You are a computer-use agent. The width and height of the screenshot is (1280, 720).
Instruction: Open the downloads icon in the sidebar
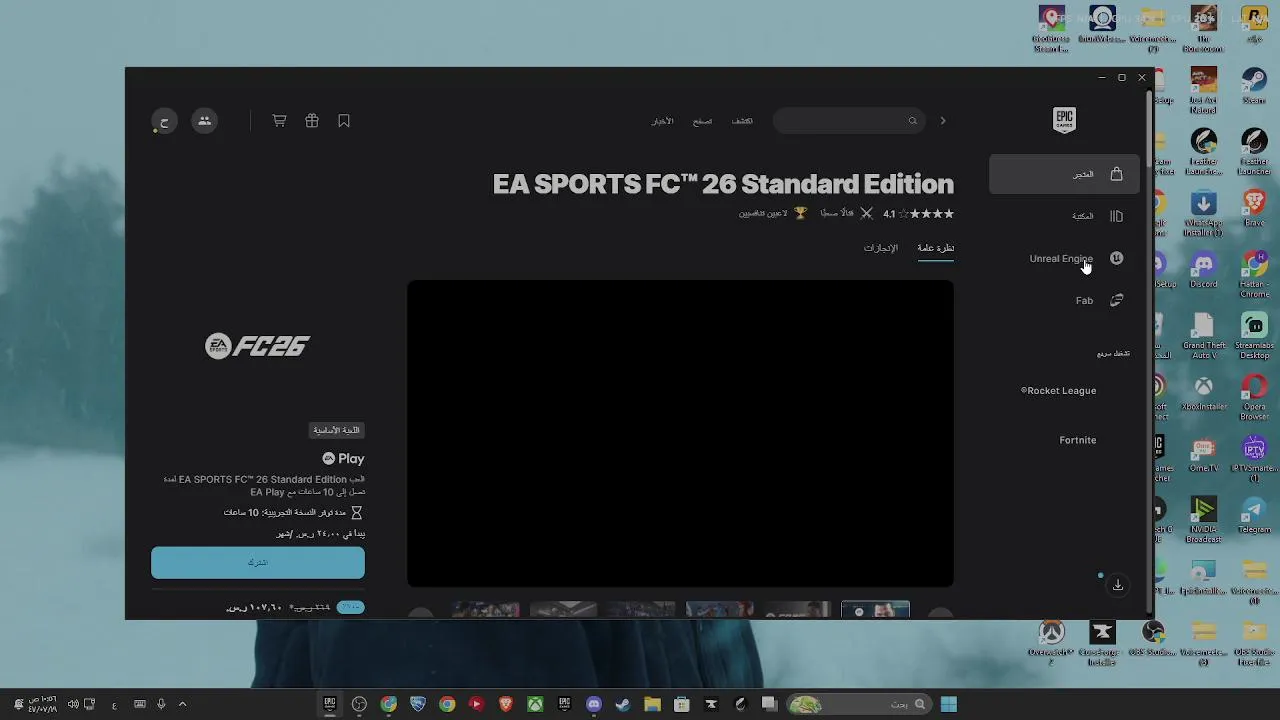pyautogui.click(x=1118, y=585)
